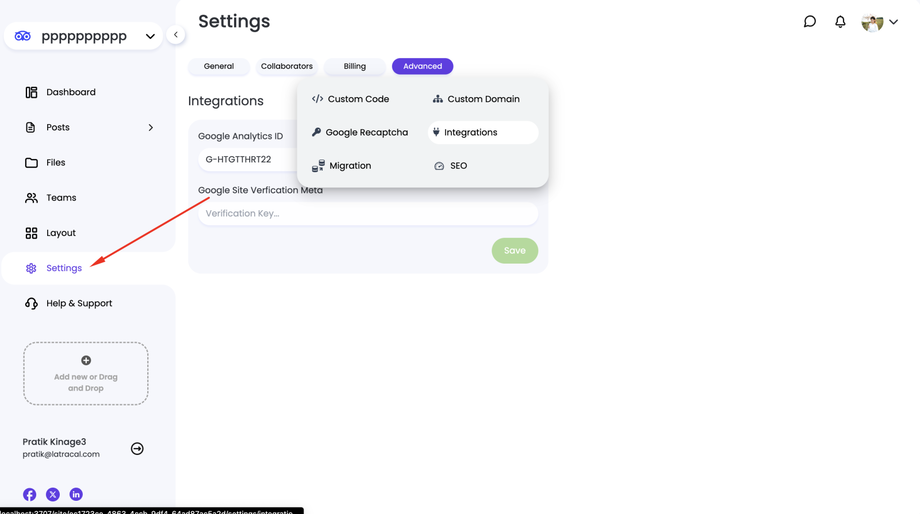Screen dimensions: 920x514
Task: Click the Dashboard sidebar icon
Action: (x=31, y=92)
